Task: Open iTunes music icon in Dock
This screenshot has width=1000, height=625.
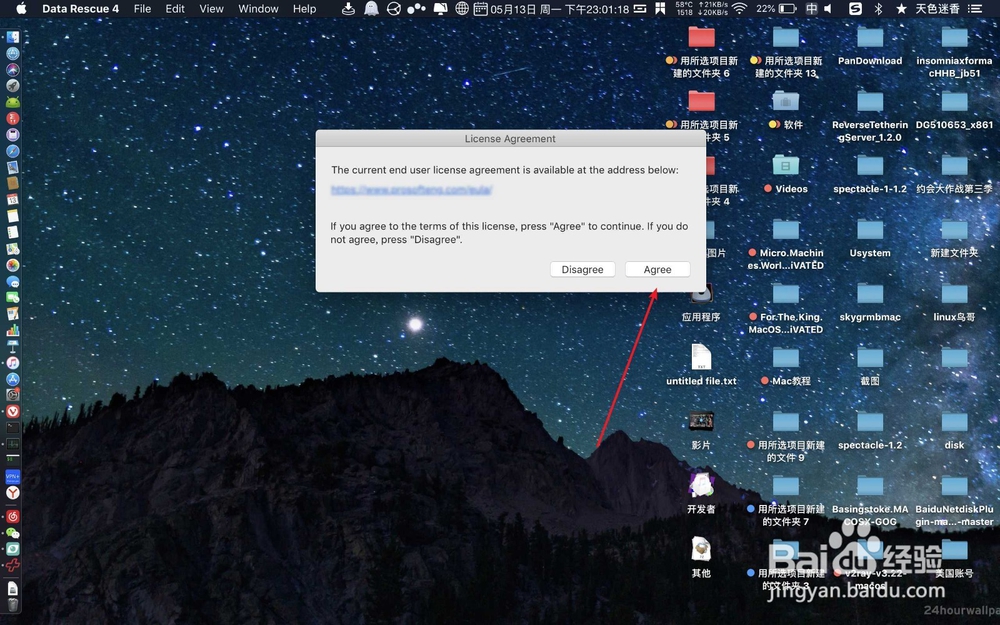Action: point(13,362)
